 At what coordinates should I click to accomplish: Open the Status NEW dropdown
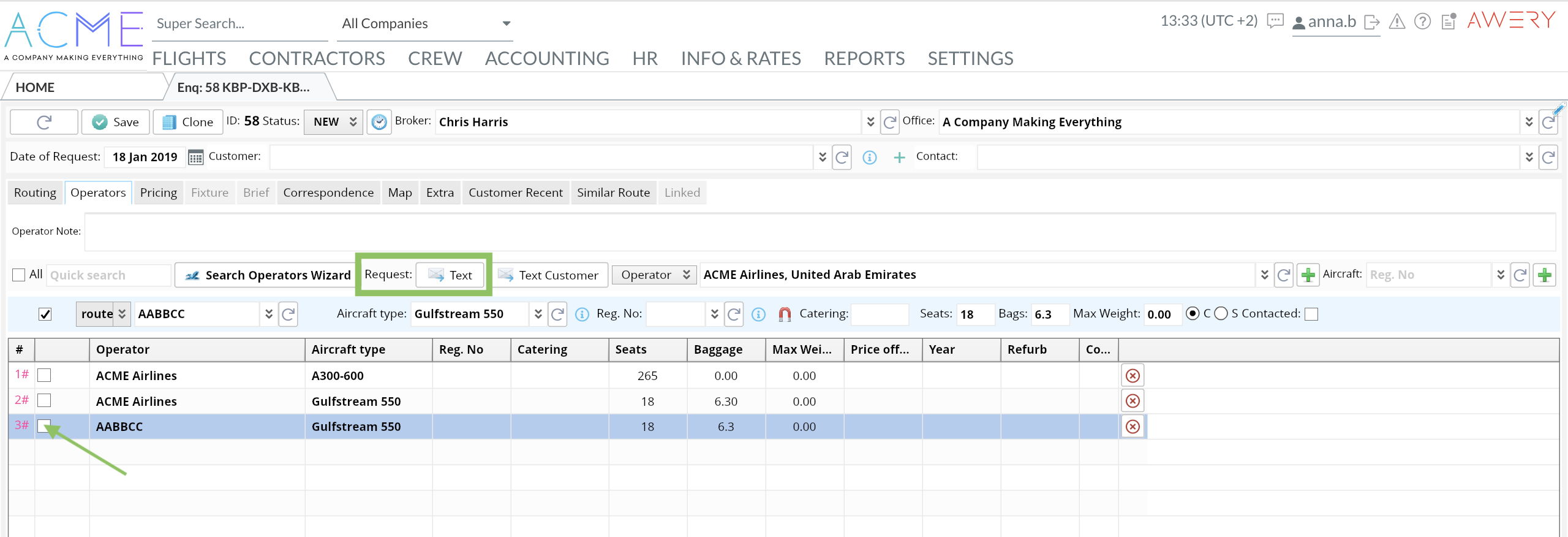tap(334, 122)
